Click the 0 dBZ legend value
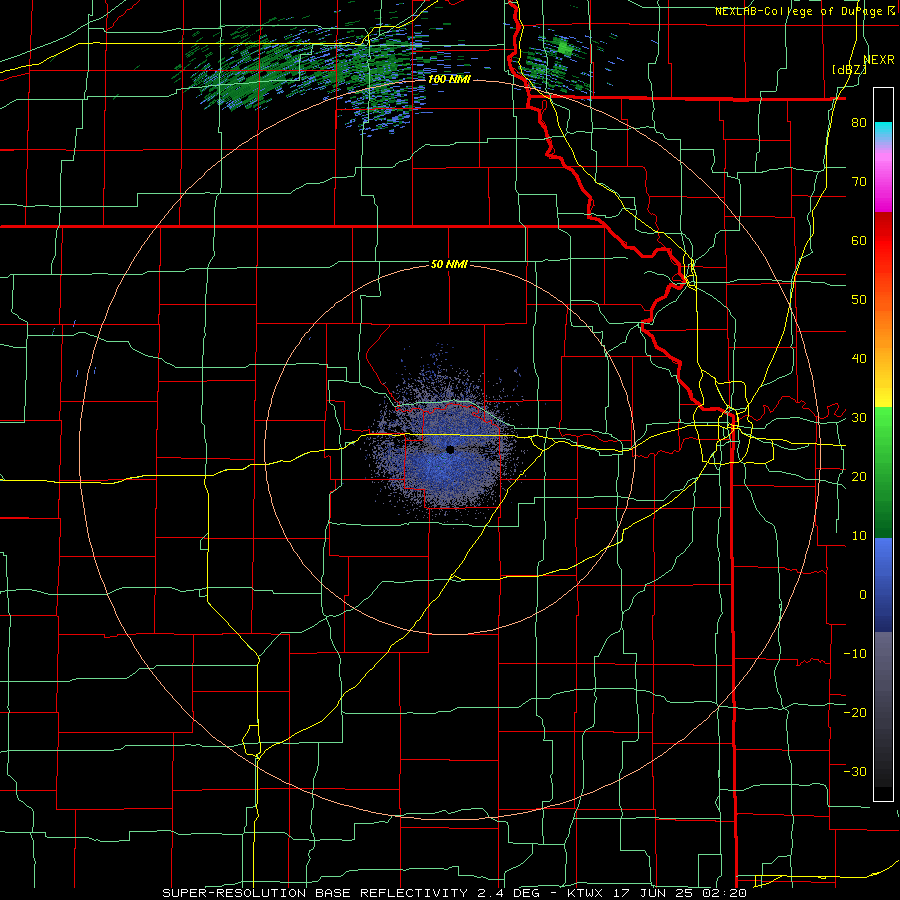 tap(863, 595)
